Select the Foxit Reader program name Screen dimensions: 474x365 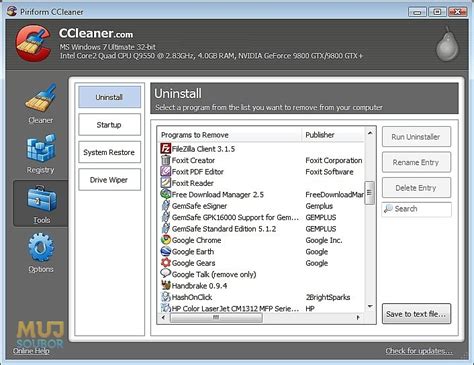coord(193,183)
